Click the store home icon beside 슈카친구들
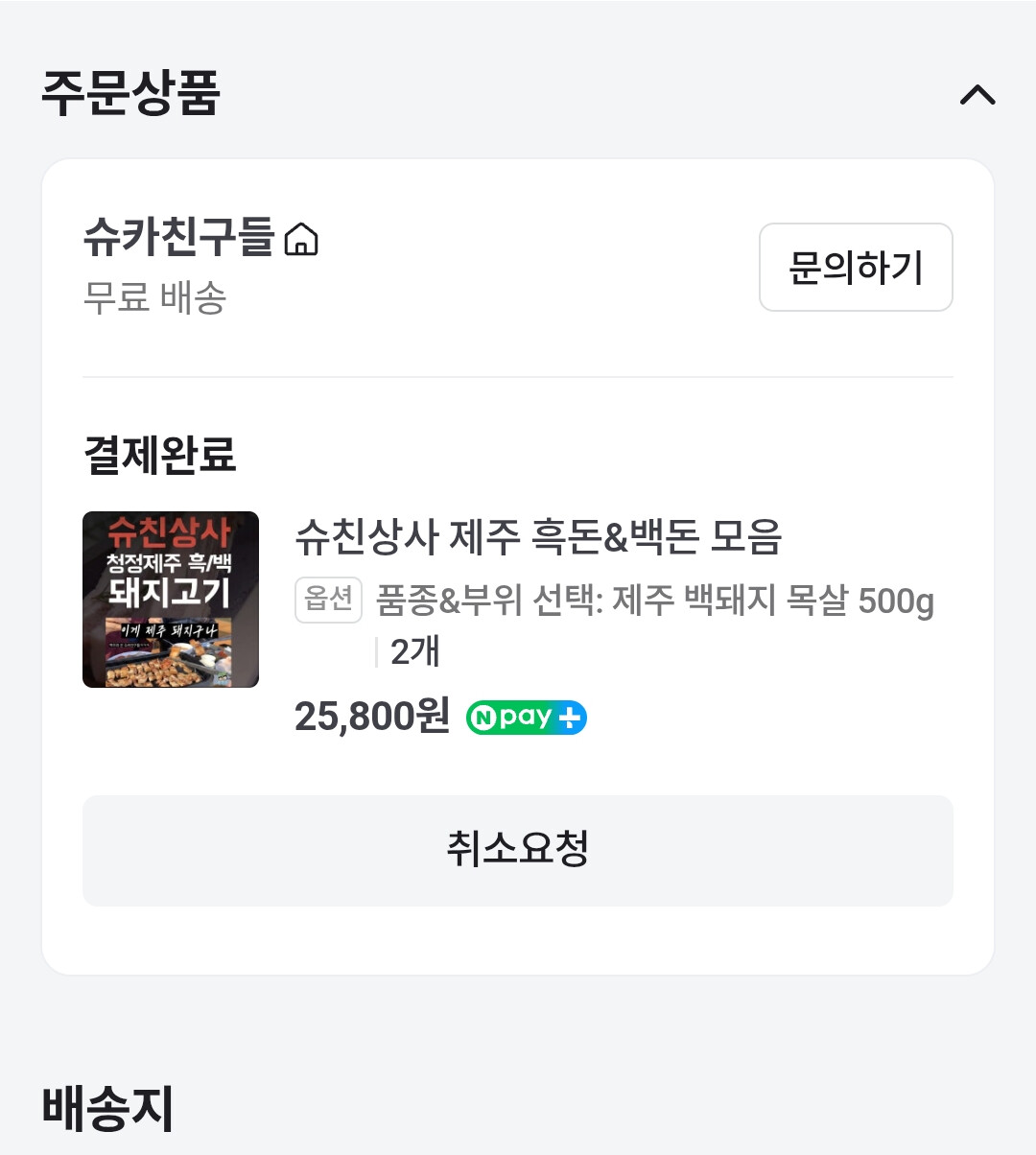1036x1155 pixels. 301,239
